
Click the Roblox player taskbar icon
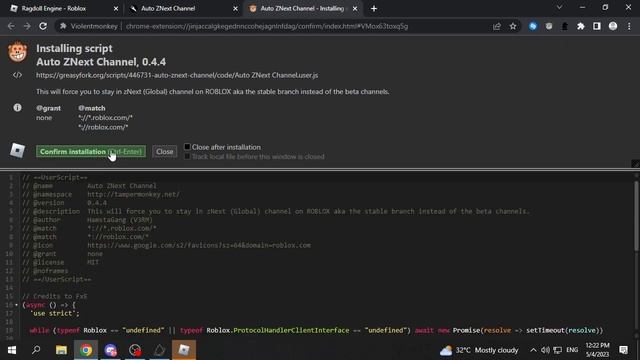[x=184, y=350]
